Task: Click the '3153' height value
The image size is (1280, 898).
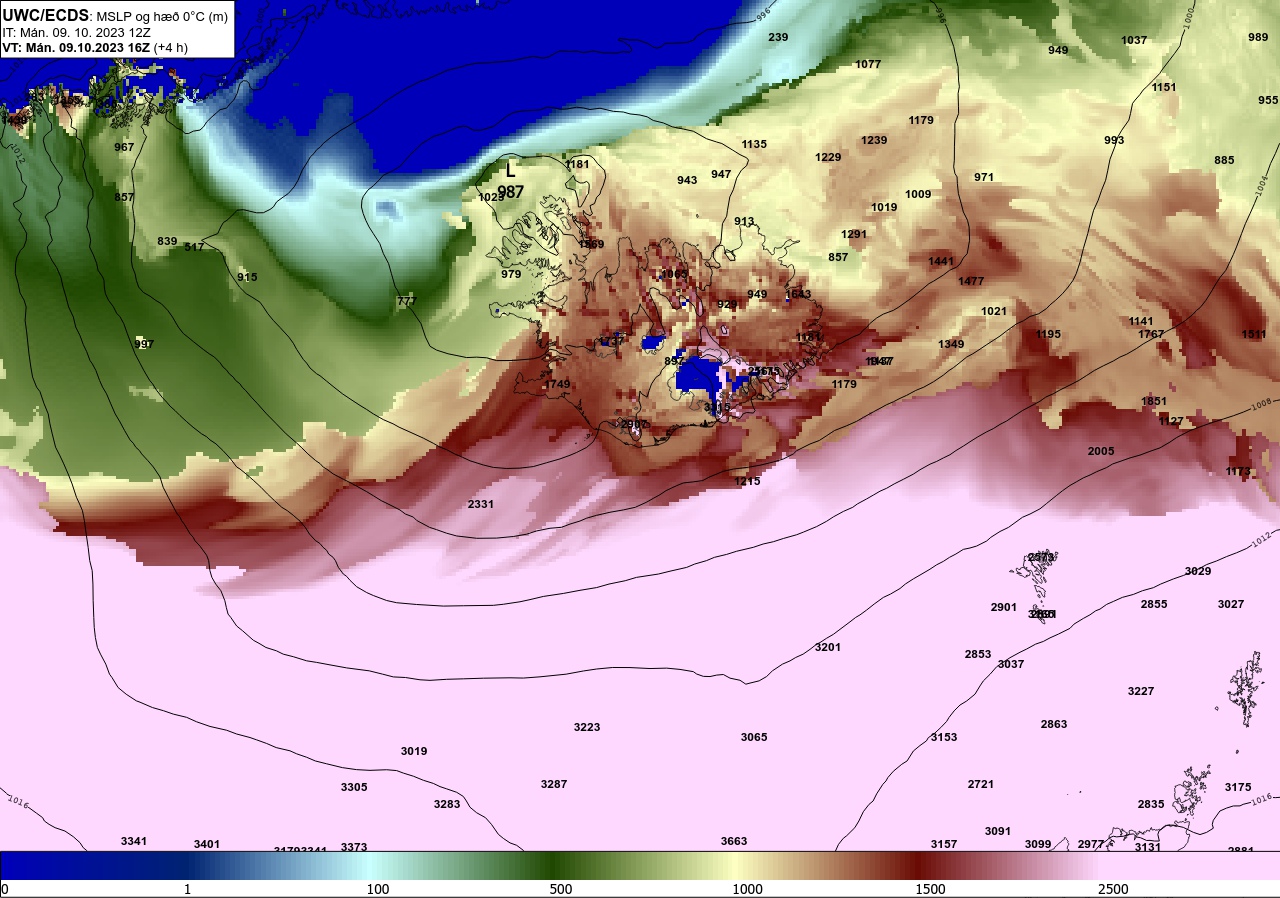Action: [x=944, y=737]
